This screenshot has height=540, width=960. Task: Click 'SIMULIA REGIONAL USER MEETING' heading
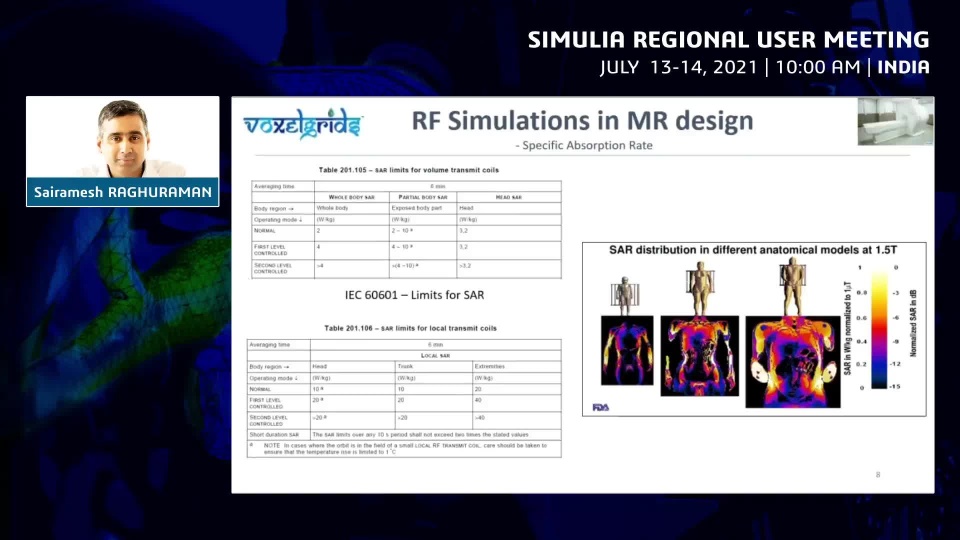(729, 40)
